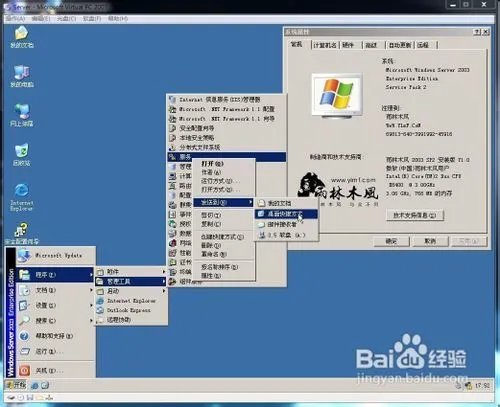This screenshot has width=500, height=407.
Task: Open Internet 信息服务 (IIS) 管理器 entry
Action: point(226,99)
